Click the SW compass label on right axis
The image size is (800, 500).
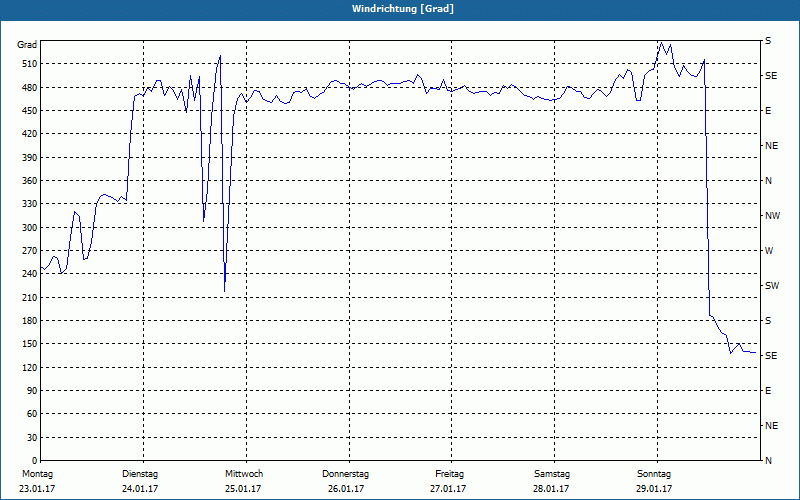(x=772, y=286)
